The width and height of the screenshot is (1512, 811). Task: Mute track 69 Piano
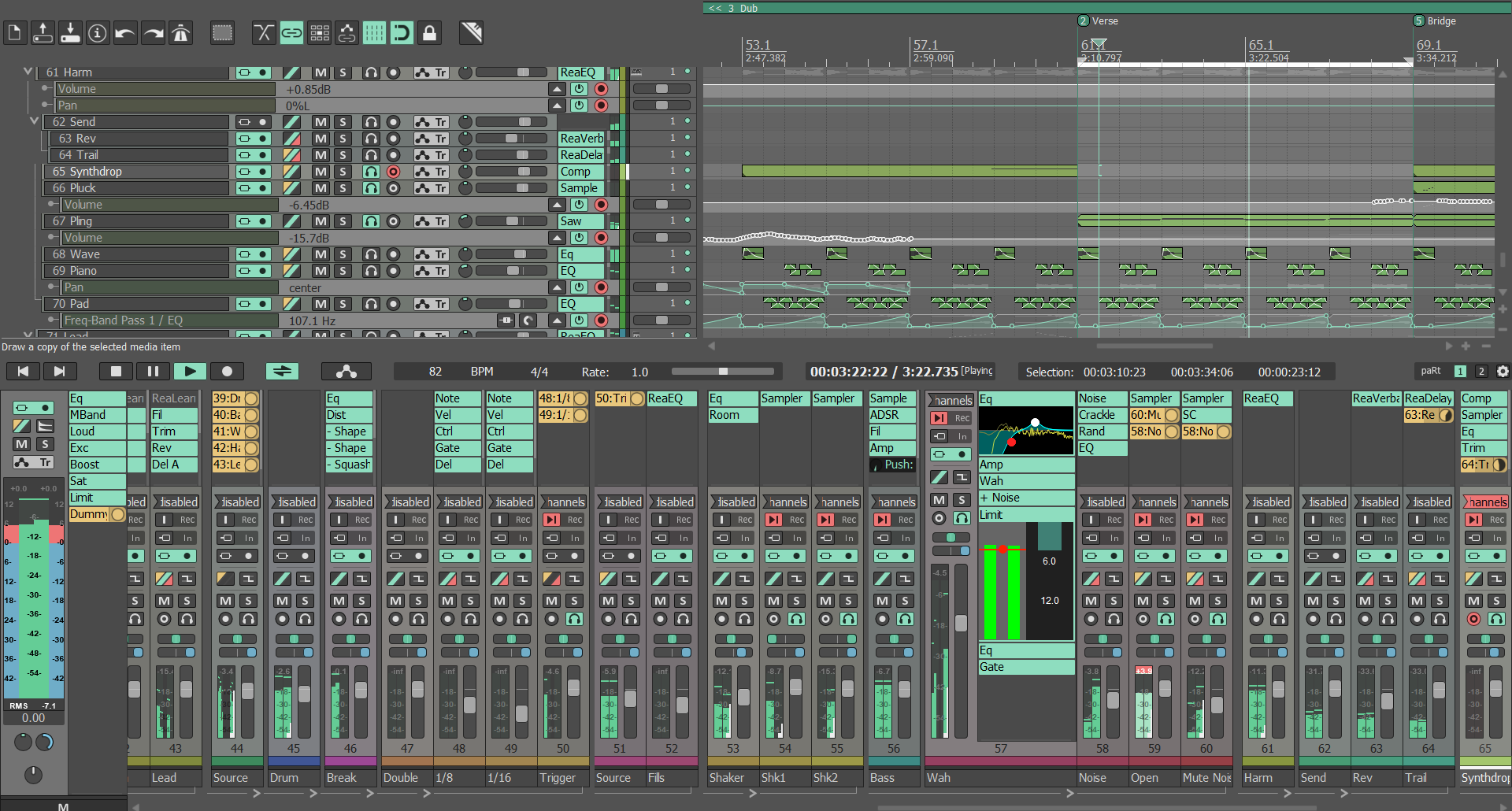(x=320, y=271)
